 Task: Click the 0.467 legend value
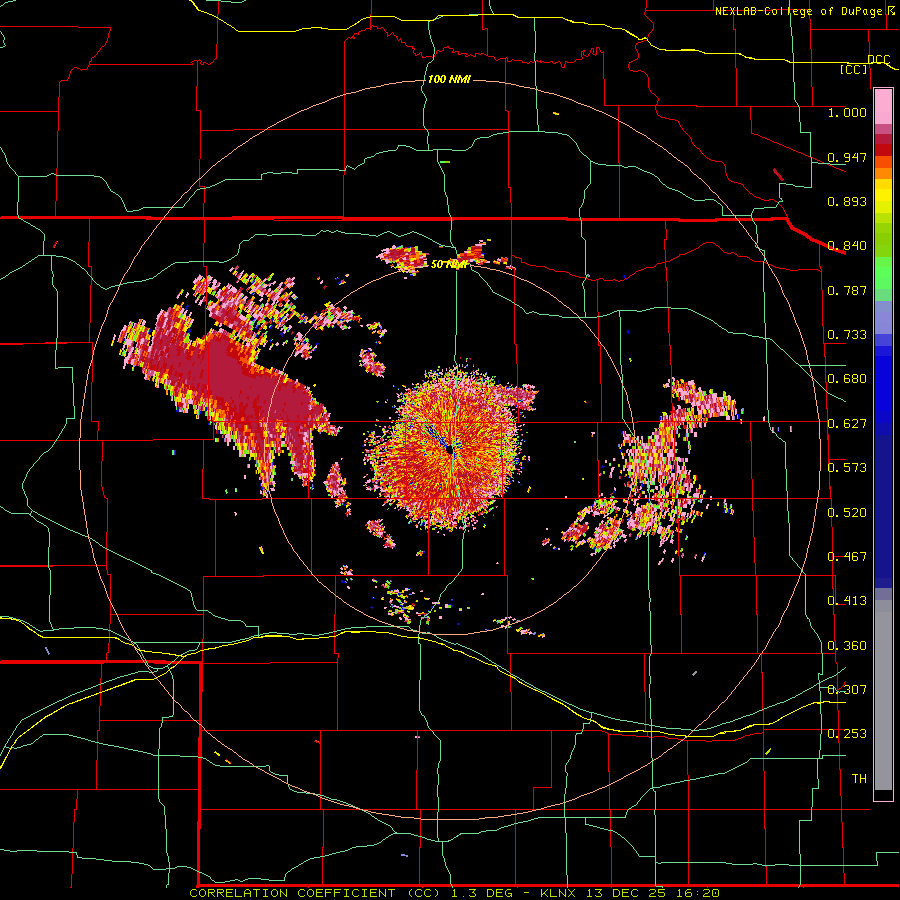[x=847, y=556]
